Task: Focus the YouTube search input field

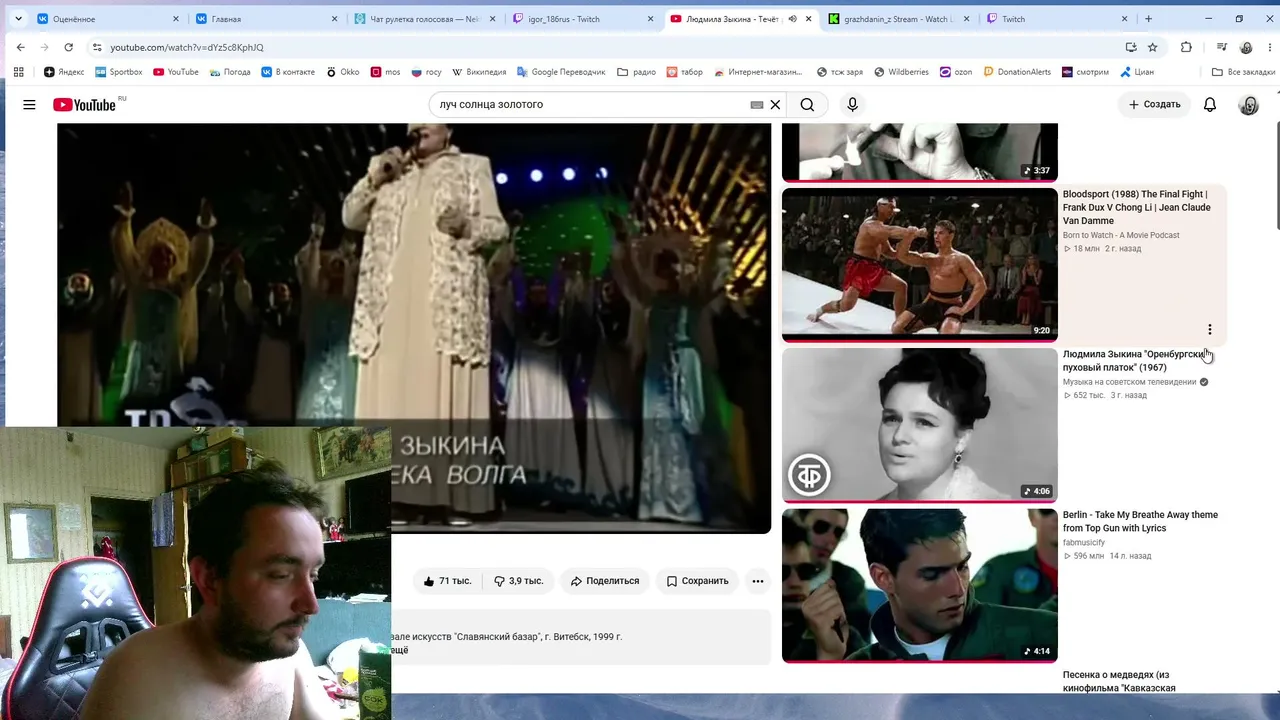Action: point(592,104)
